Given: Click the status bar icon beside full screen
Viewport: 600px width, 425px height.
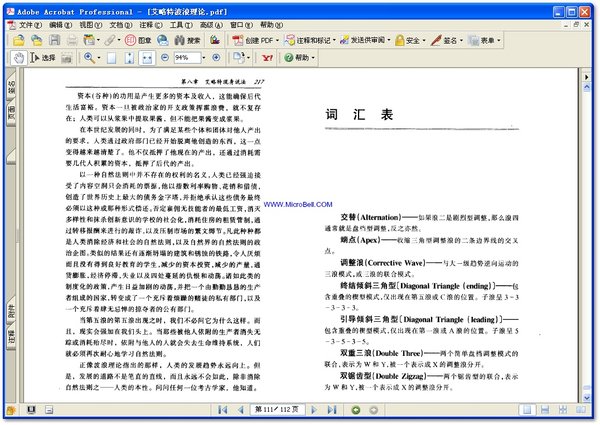Looking at the screenshot, I should [49, 410].
